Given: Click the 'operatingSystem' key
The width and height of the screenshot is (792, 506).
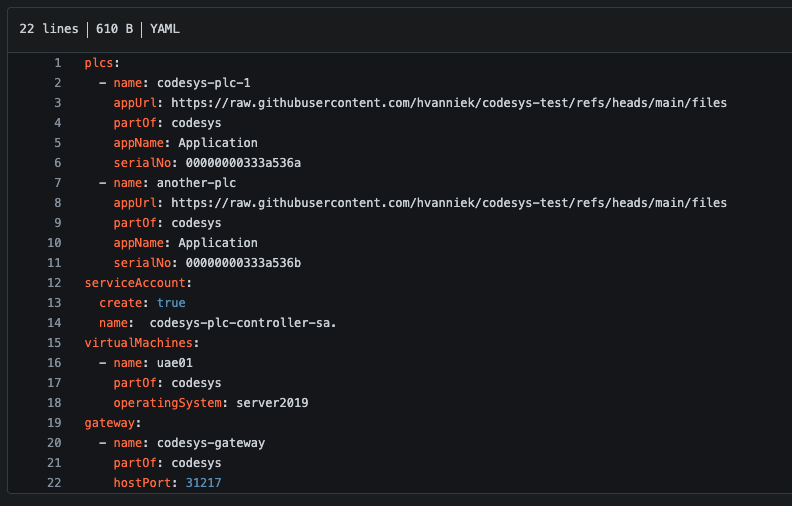Looking at the screenshot, I should tap(168, 403).
